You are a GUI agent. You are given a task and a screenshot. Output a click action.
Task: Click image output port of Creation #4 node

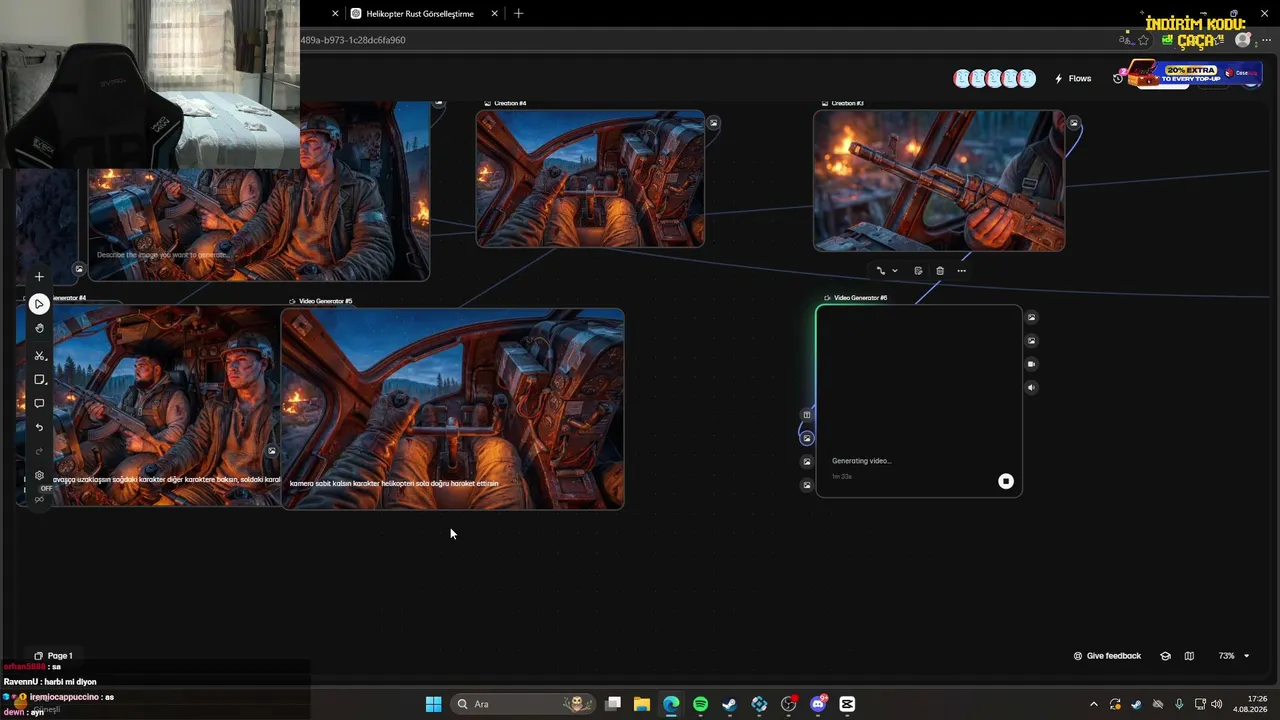tap(713, 123)
